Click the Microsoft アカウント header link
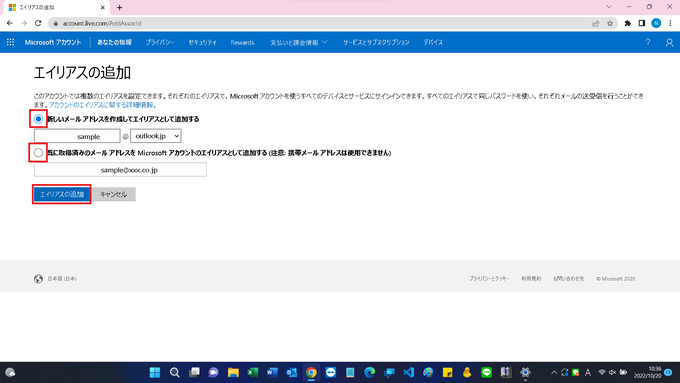 [x=53, y=43]
